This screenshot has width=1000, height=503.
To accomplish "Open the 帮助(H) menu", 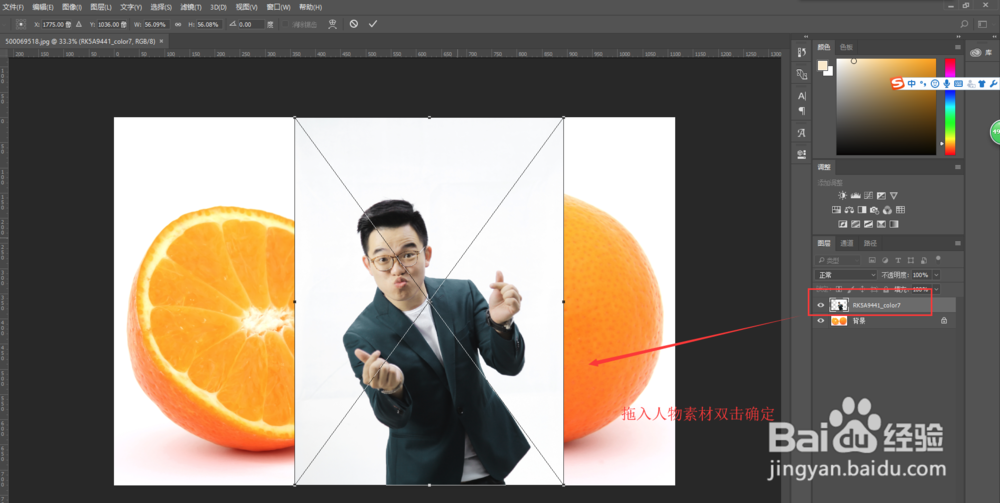I will [x=311, y=7].
